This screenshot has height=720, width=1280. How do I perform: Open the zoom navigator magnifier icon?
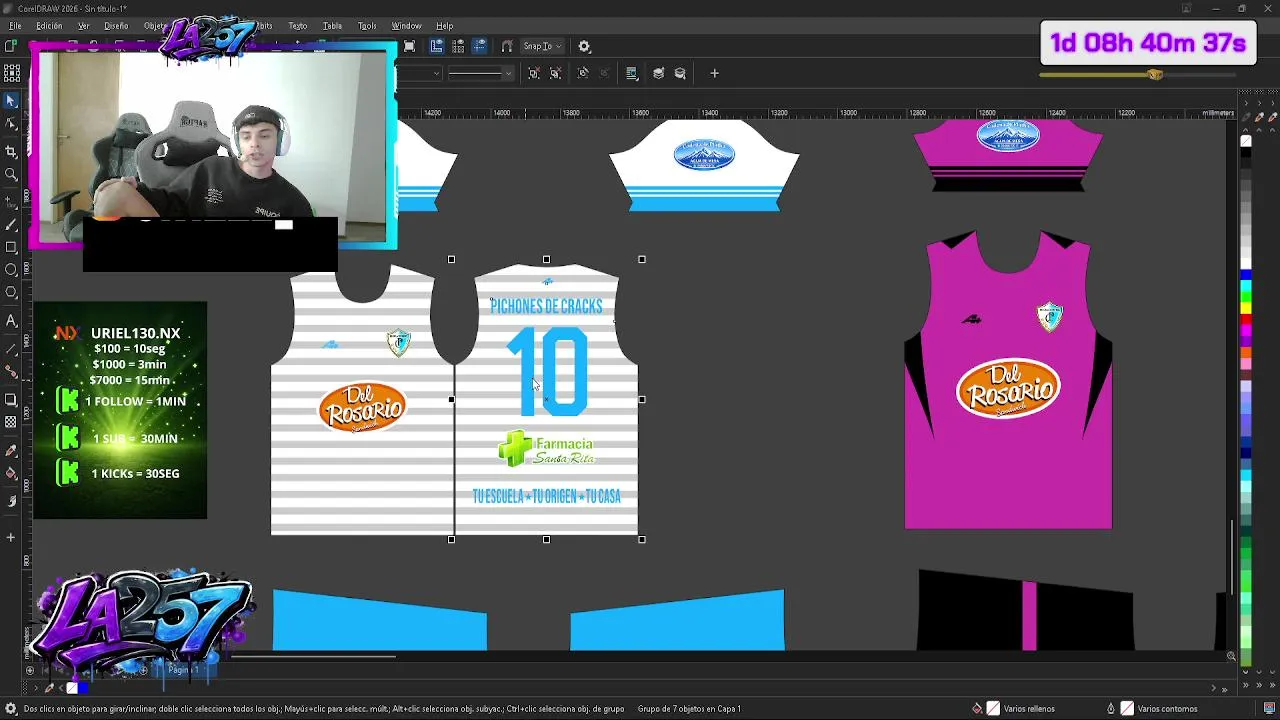[x=1231, y=656]
